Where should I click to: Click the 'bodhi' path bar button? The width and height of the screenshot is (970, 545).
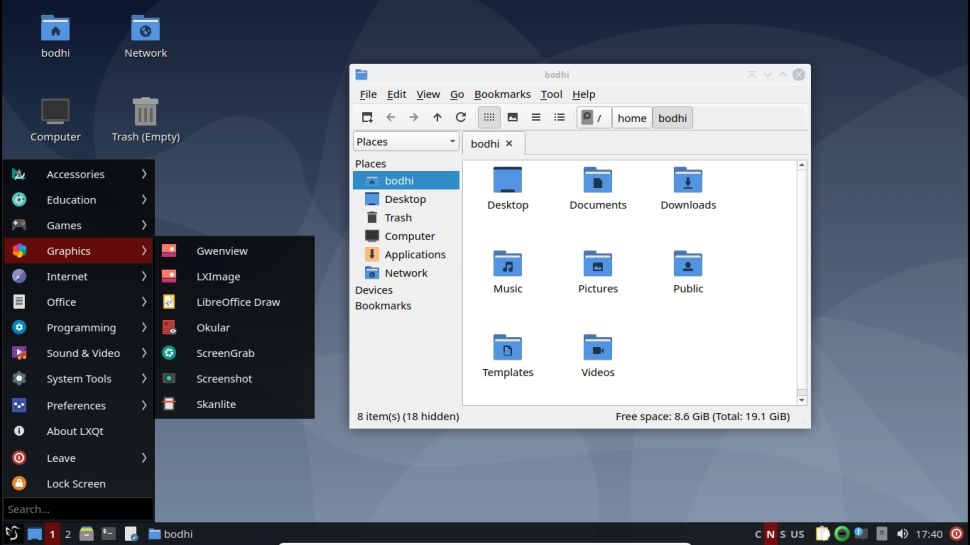point(672,118)
